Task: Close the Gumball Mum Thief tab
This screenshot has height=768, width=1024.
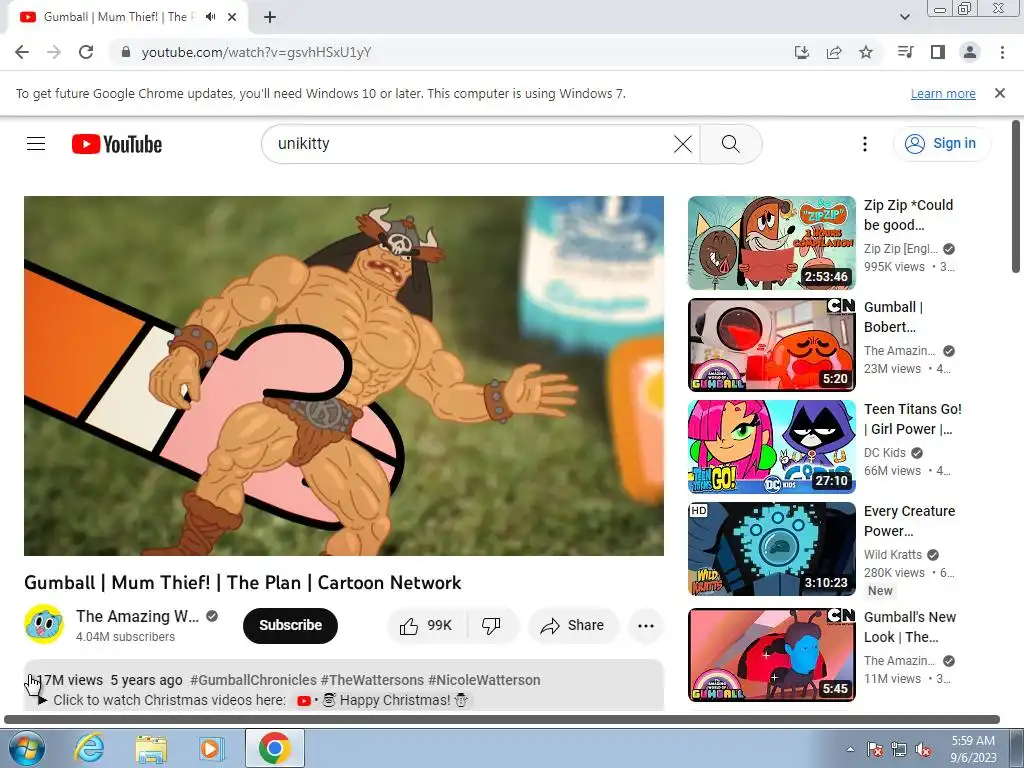Action: (x=232, y=17)
